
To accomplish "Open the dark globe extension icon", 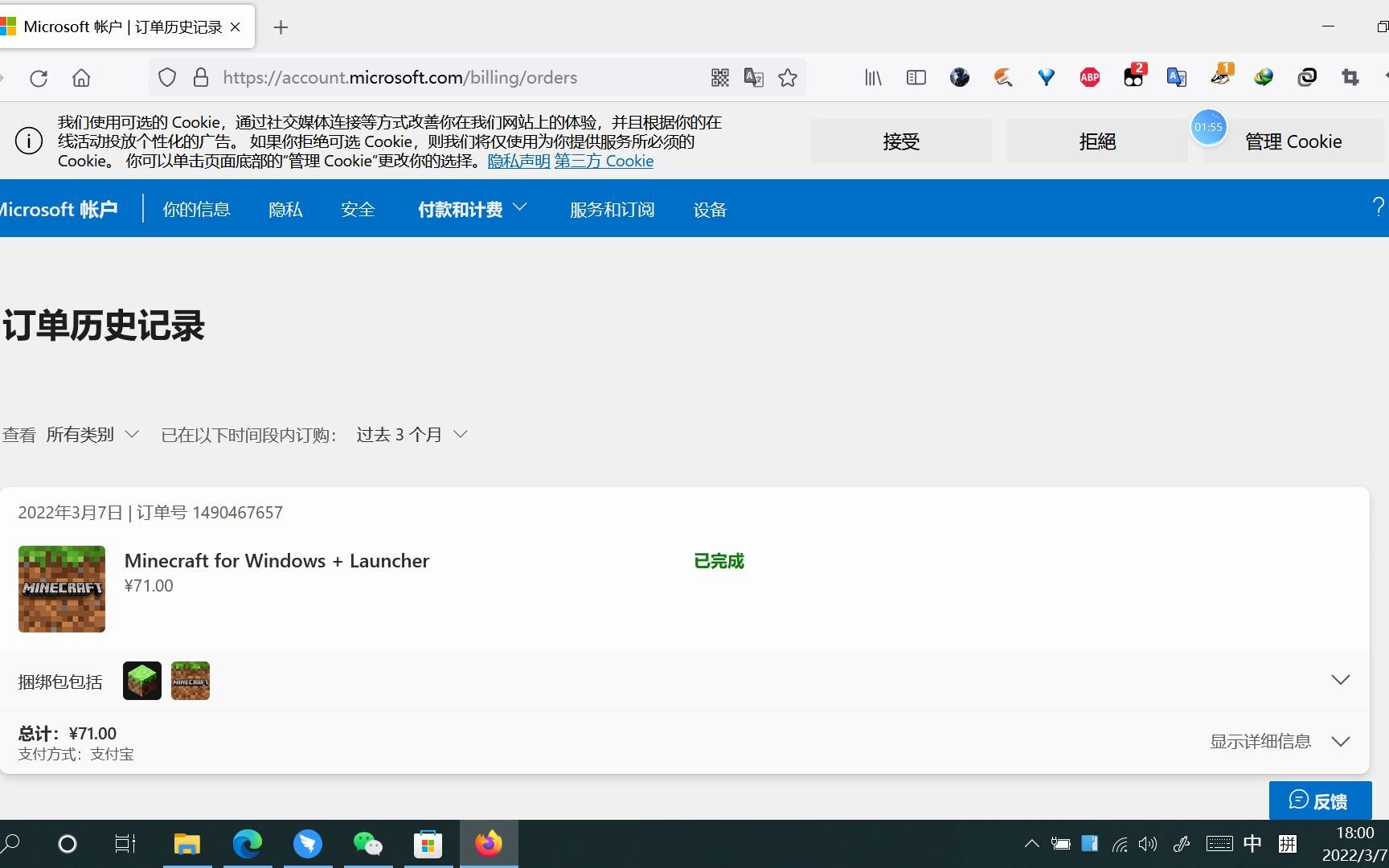I will click(x=960, y=78).
